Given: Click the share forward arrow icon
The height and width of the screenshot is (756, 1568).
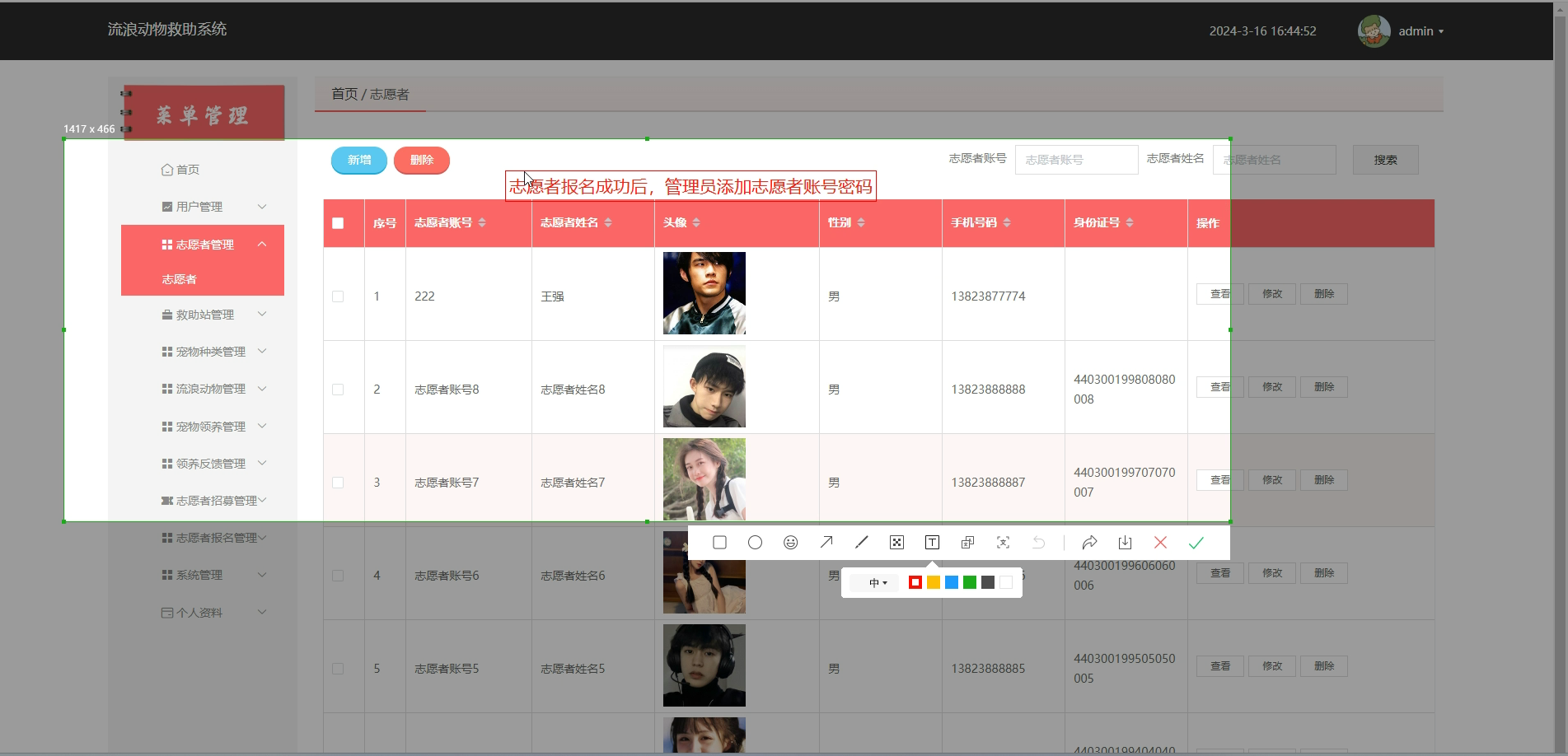Looking at the screenshot, I should tap(1089, 542).
